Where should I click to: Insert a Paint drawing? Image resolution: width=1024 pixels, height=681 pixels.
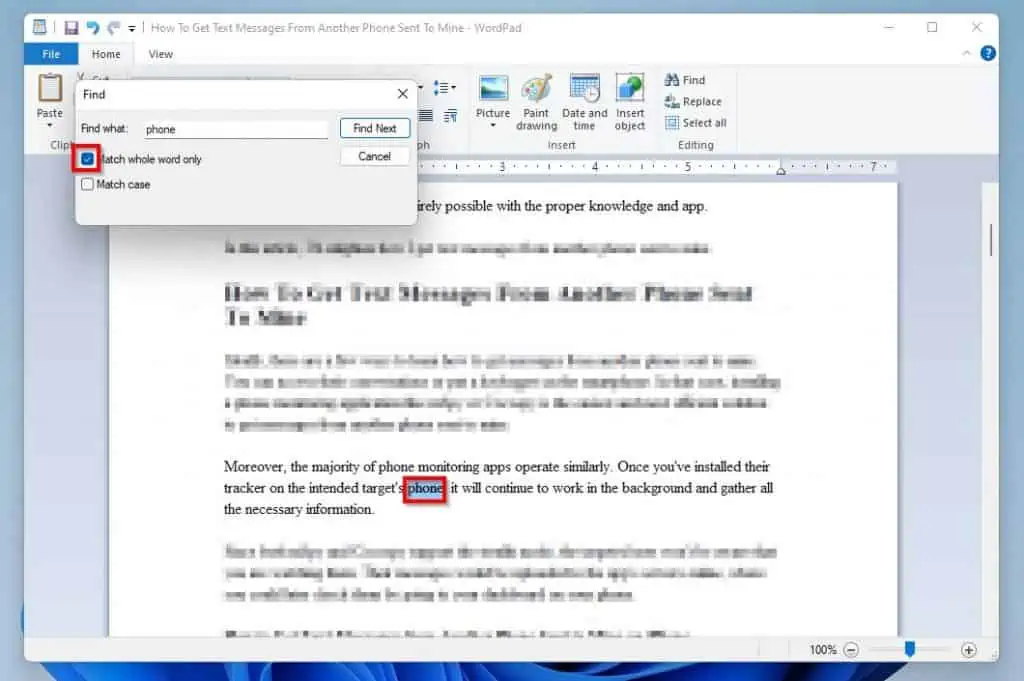pyautogui.click(x=537, y=103)
